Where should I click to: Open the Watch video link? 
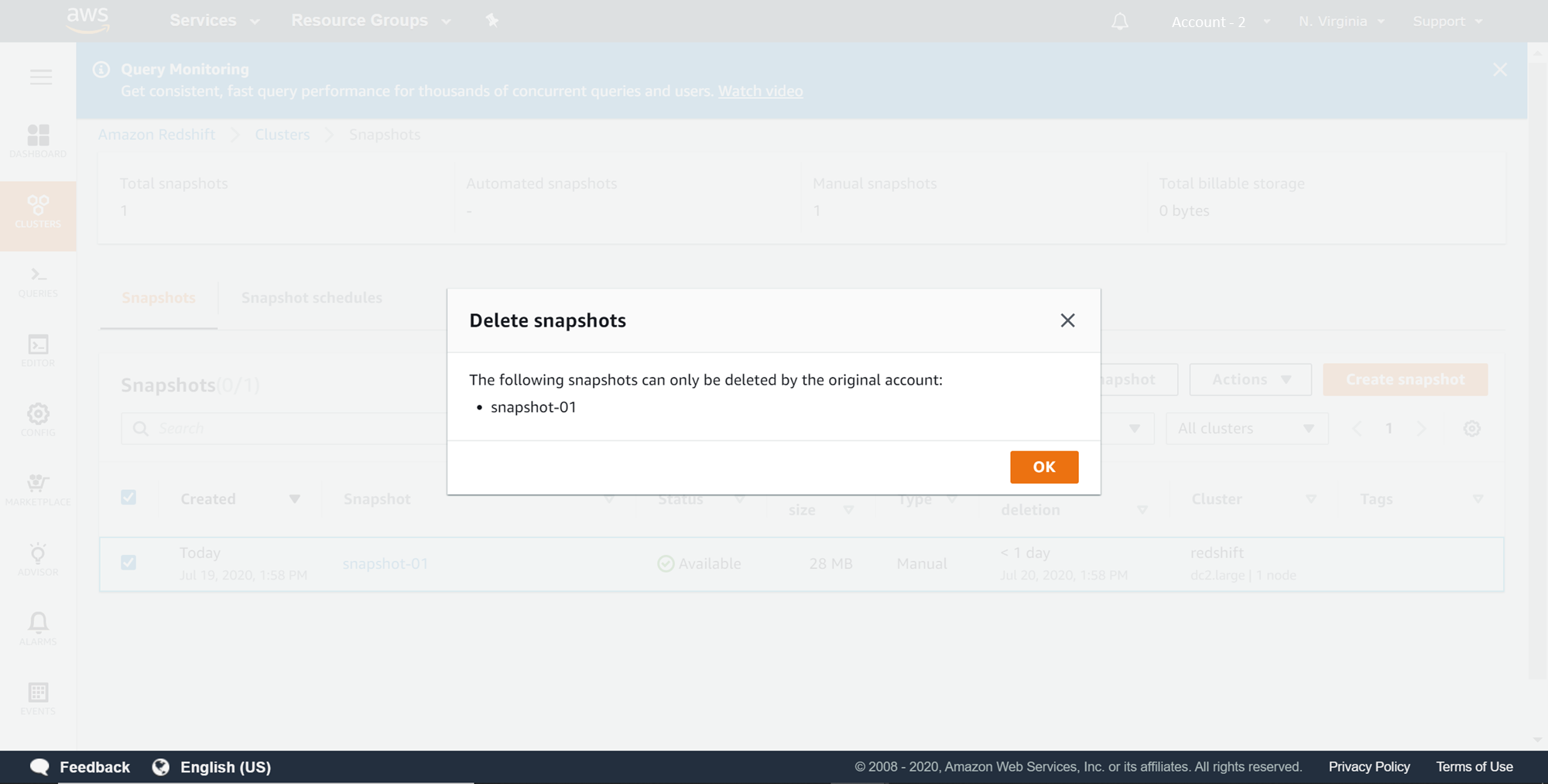coord(761,91)
